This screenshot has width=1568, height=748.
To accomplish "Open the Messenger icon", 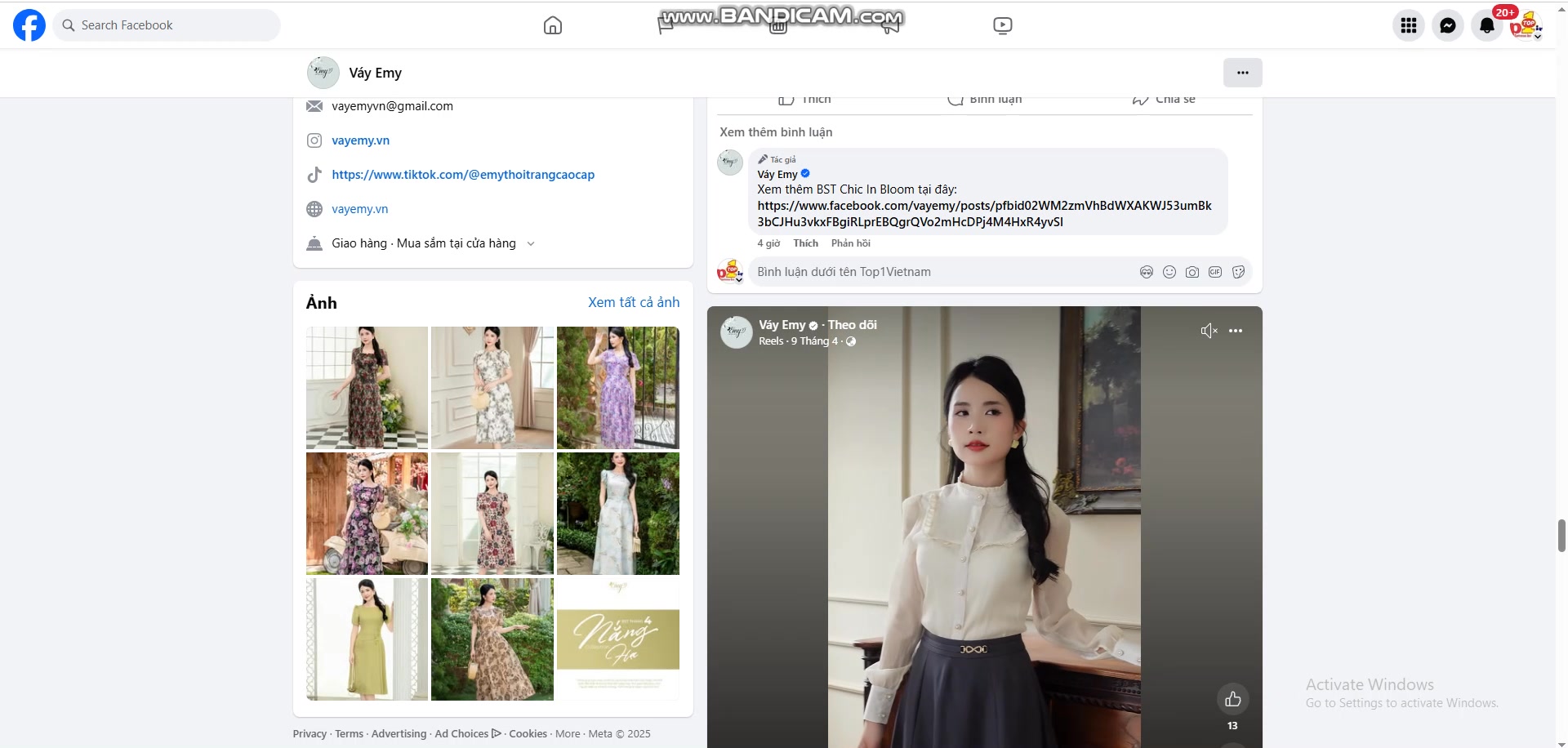I will 1447,25.
